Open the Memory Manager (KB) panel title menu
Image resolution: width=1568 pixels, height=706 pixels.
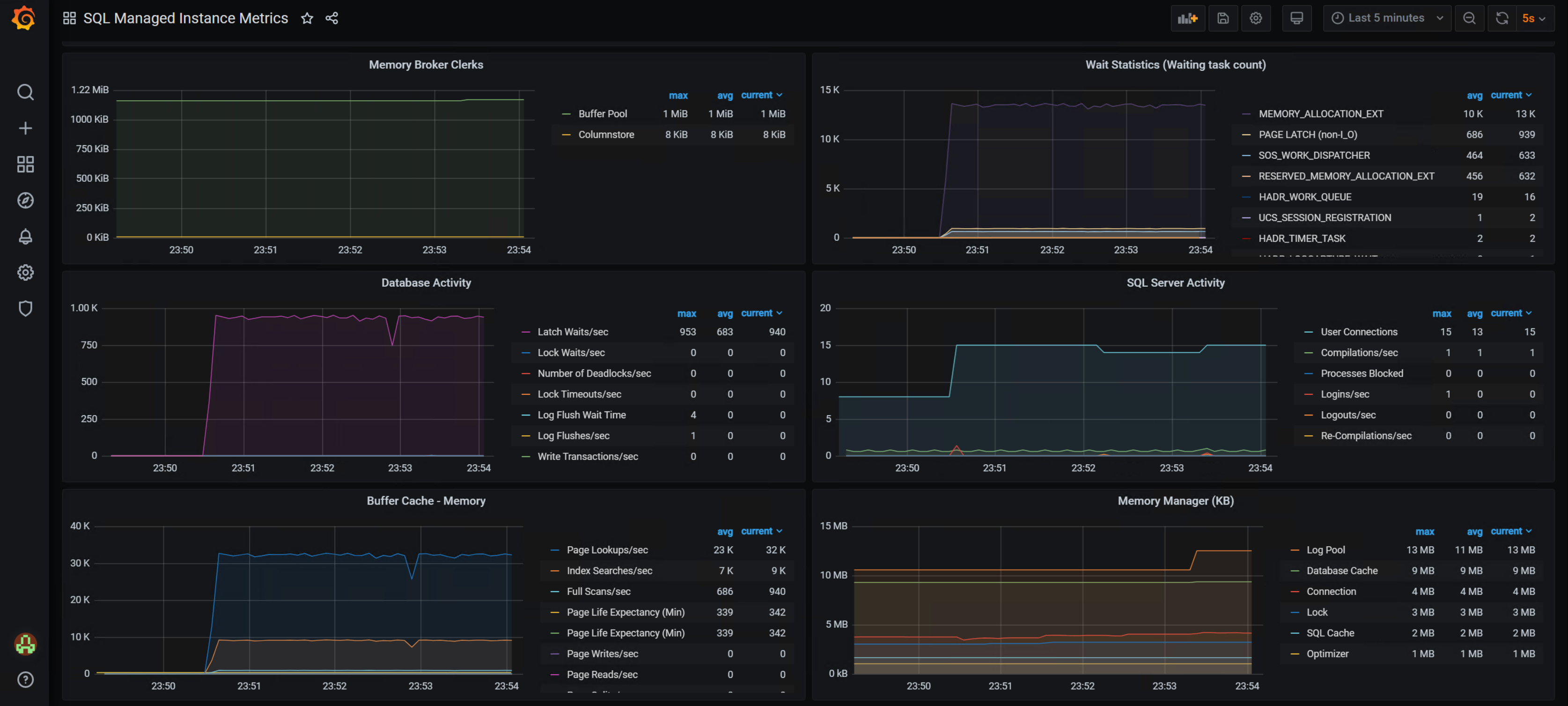[1175, 501]
